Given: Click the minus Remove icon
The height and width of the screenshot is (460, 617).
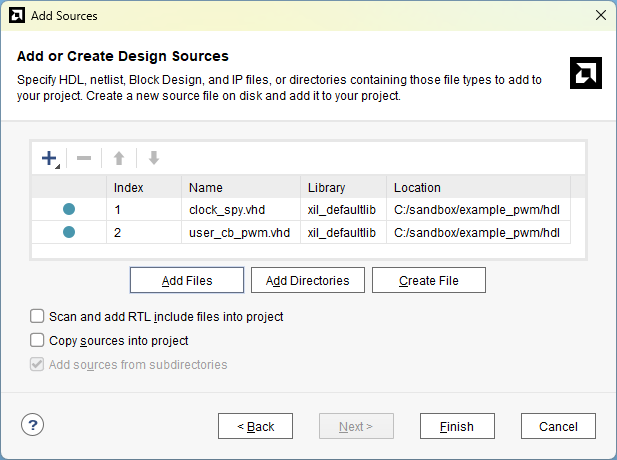Looking at the screenshot, I should (84, 158).
